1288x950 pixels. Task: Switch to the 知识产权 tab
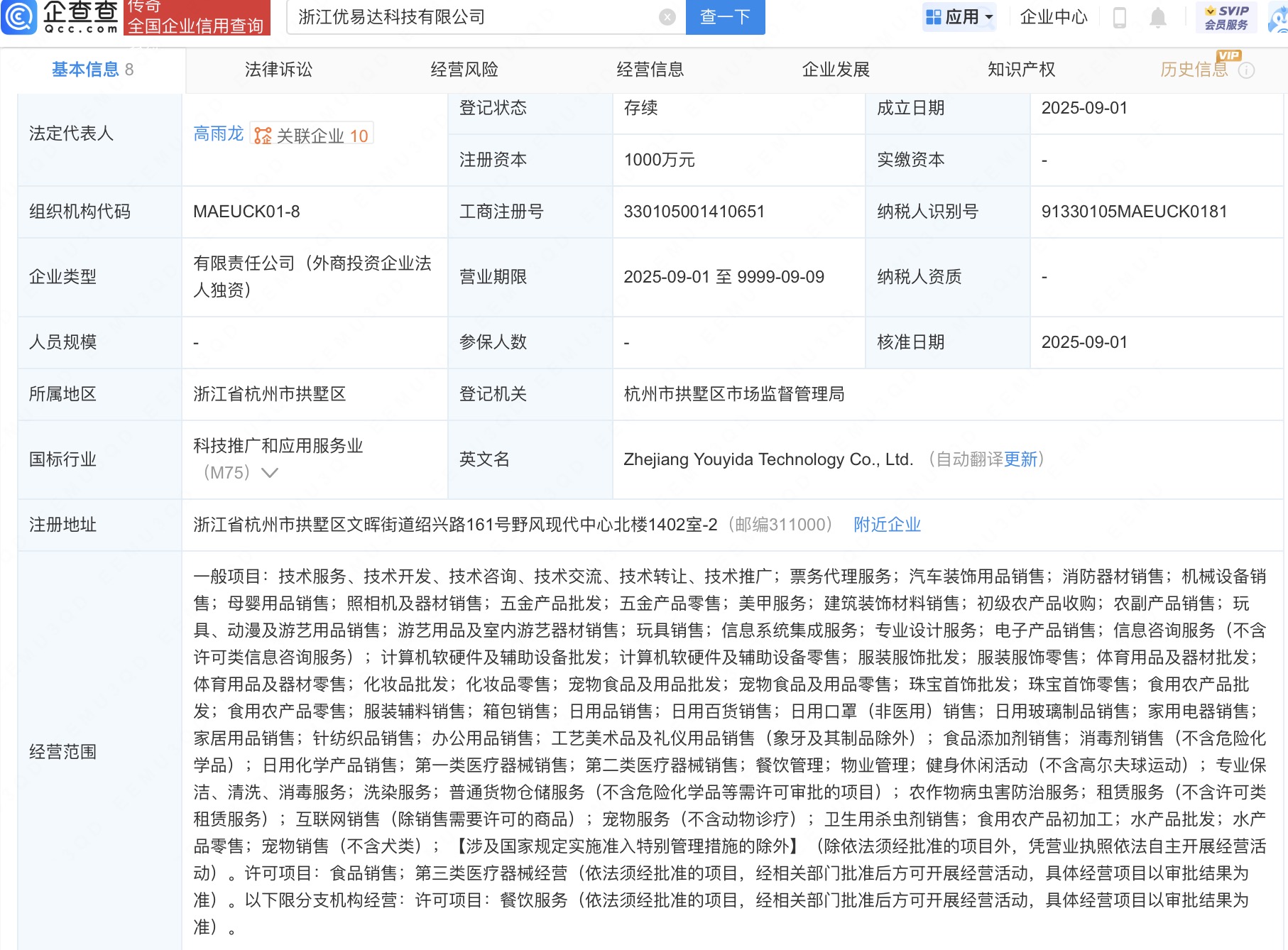[x=1022, y=70]
